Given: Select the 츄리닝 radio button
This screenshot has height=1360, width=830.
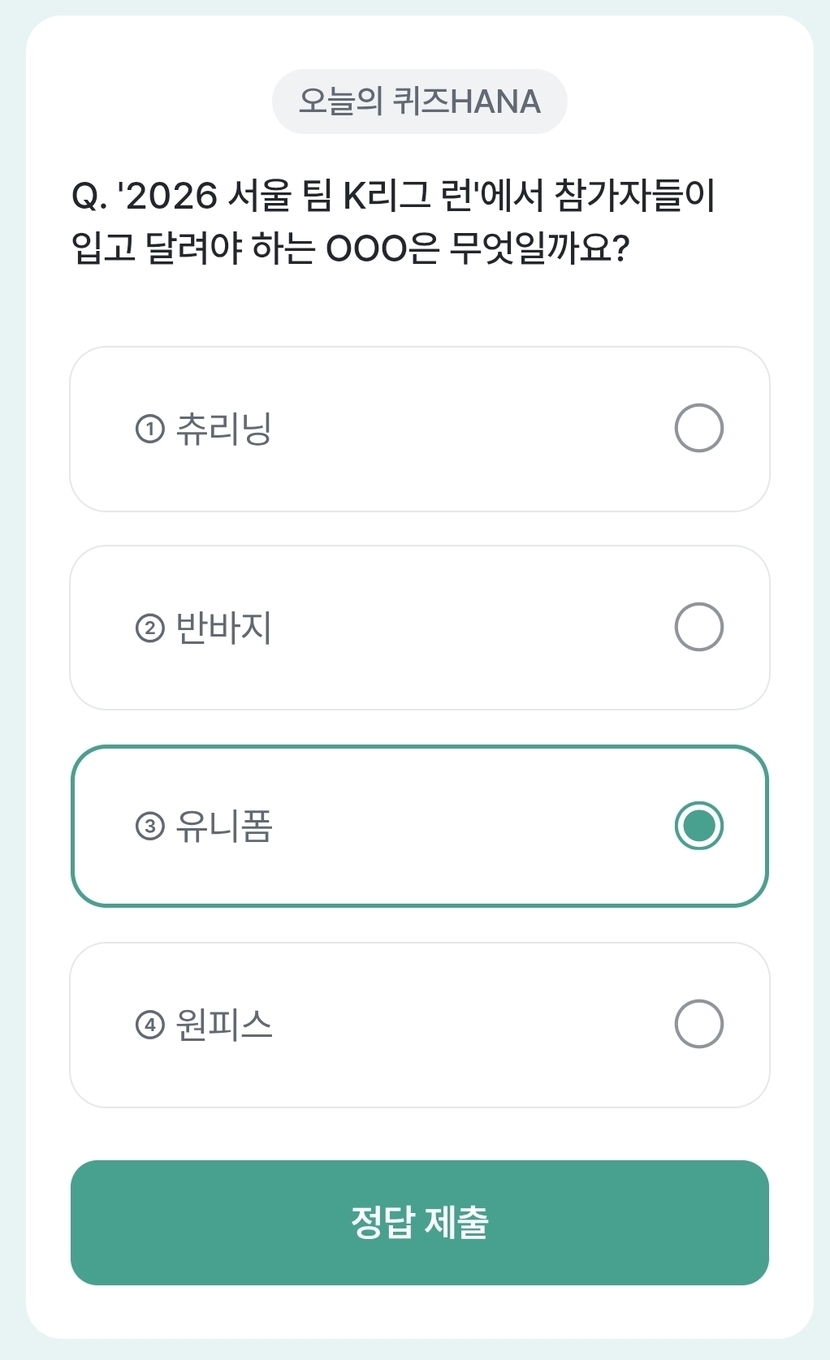Looking at the screenshot, I should click(698, 429).
